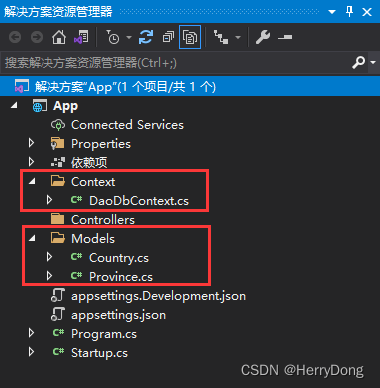
Task: Expand Province.cs file node
Action: [x=49, y=276]
